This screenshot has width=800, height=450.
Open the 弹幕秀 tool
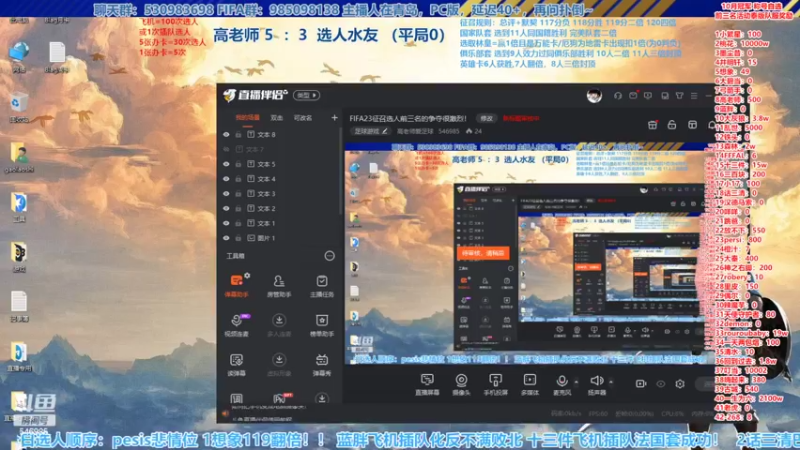pos(321,365)
